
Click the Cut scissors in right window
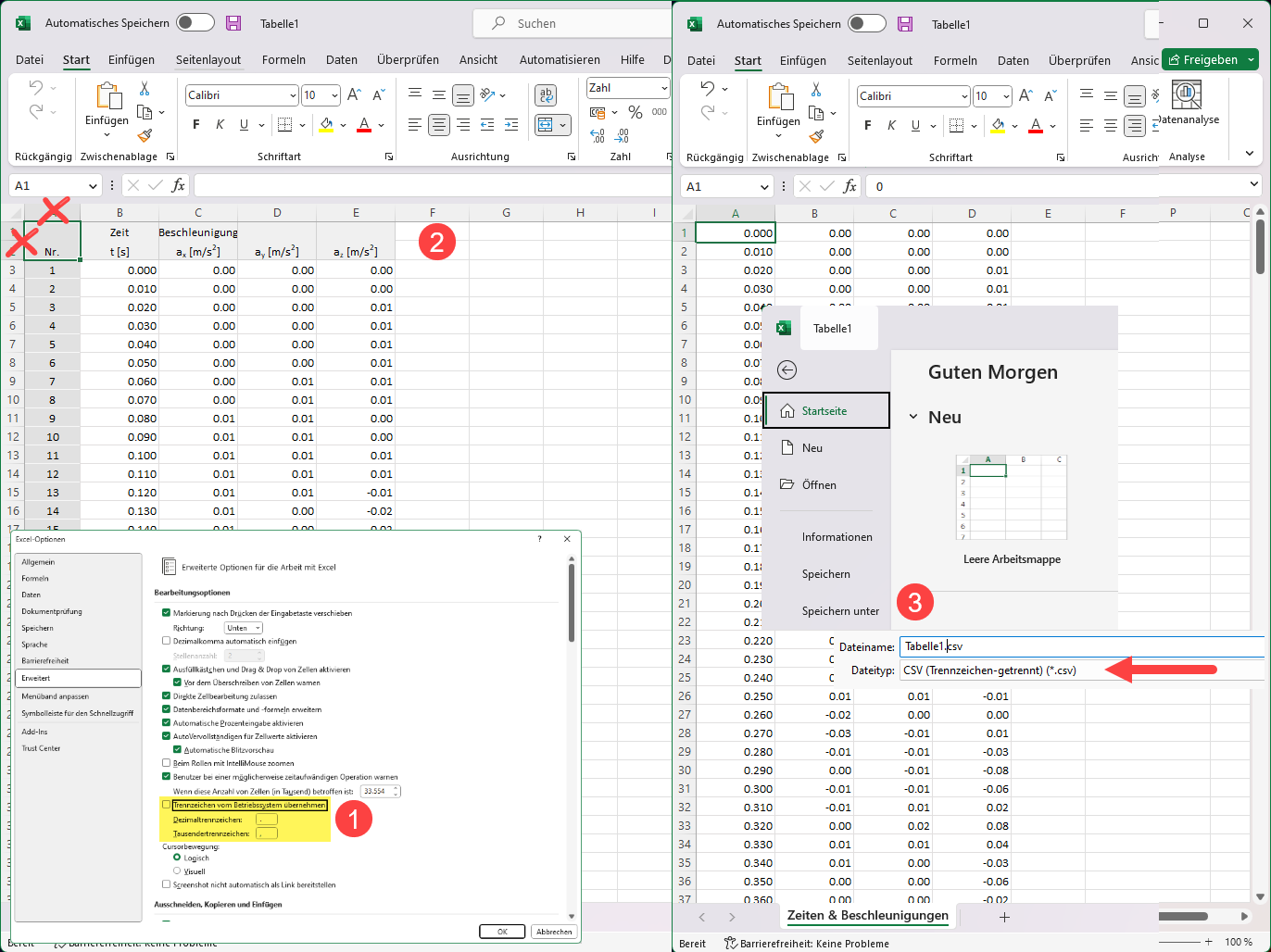click(816, 89)
